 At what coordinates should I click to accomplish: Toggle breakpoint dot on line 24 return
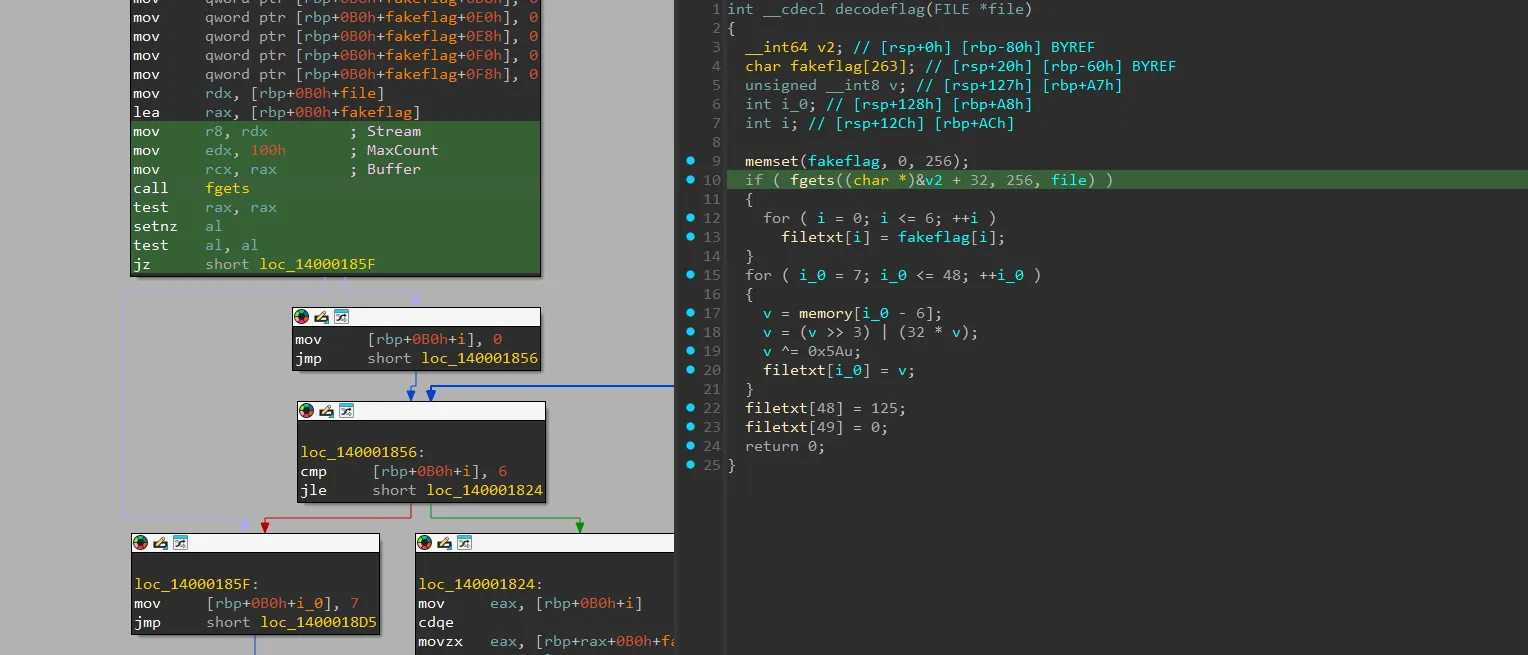(x=690, y=446)
